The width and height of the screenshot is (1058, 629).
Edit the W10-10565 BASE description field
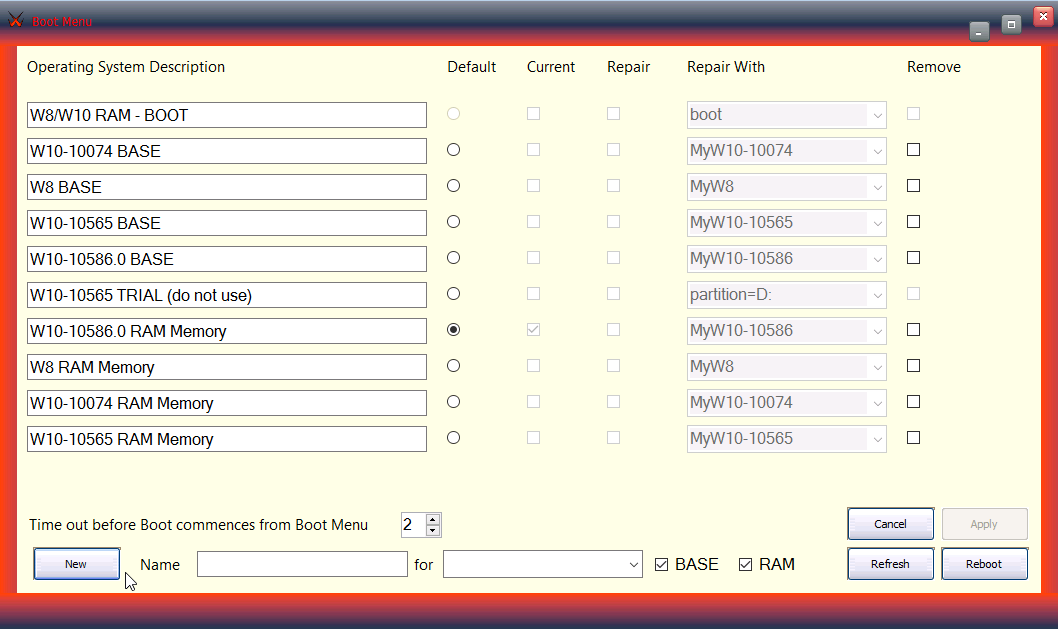point(227,223)
